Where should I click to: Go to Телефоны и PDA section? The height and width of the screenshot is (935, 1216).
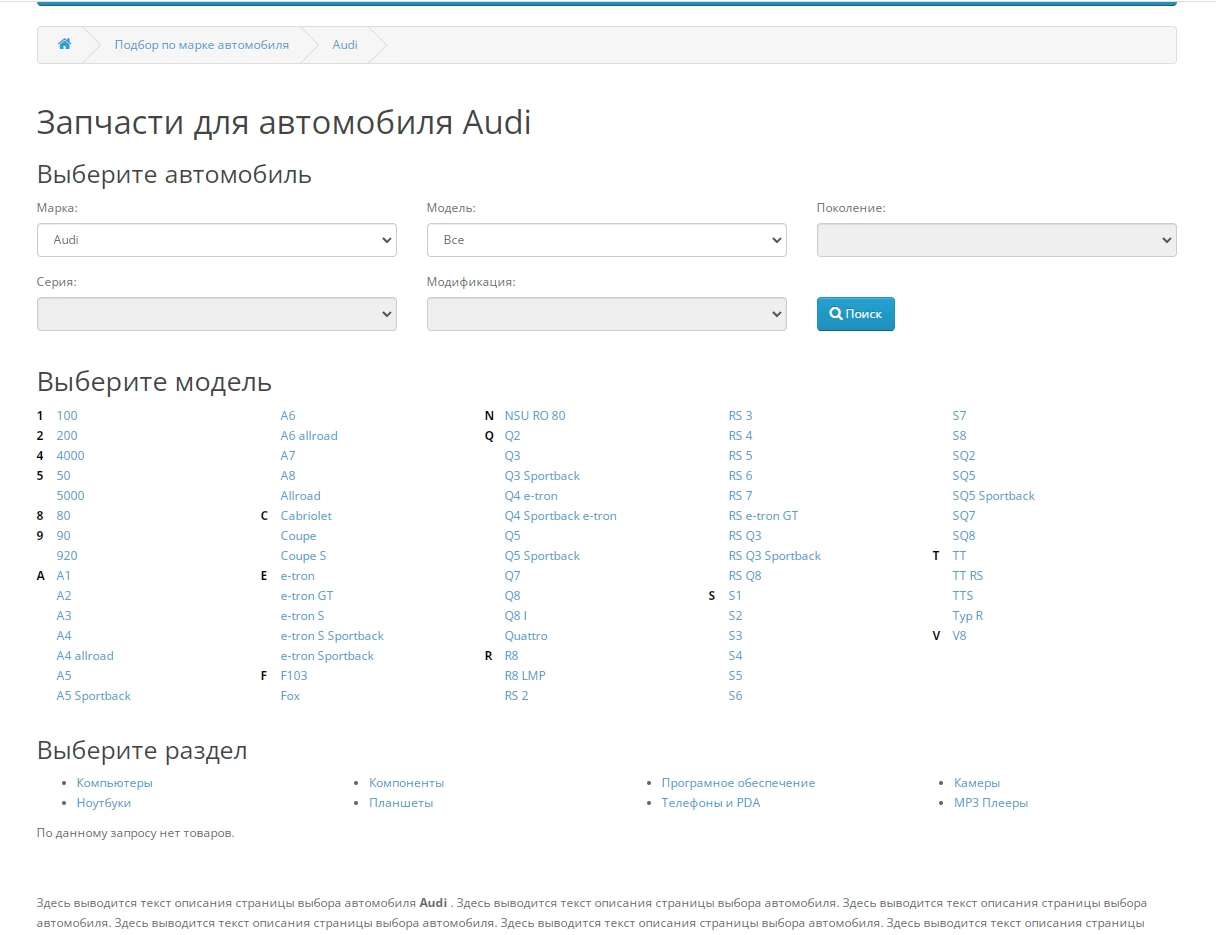coord(711,803)
